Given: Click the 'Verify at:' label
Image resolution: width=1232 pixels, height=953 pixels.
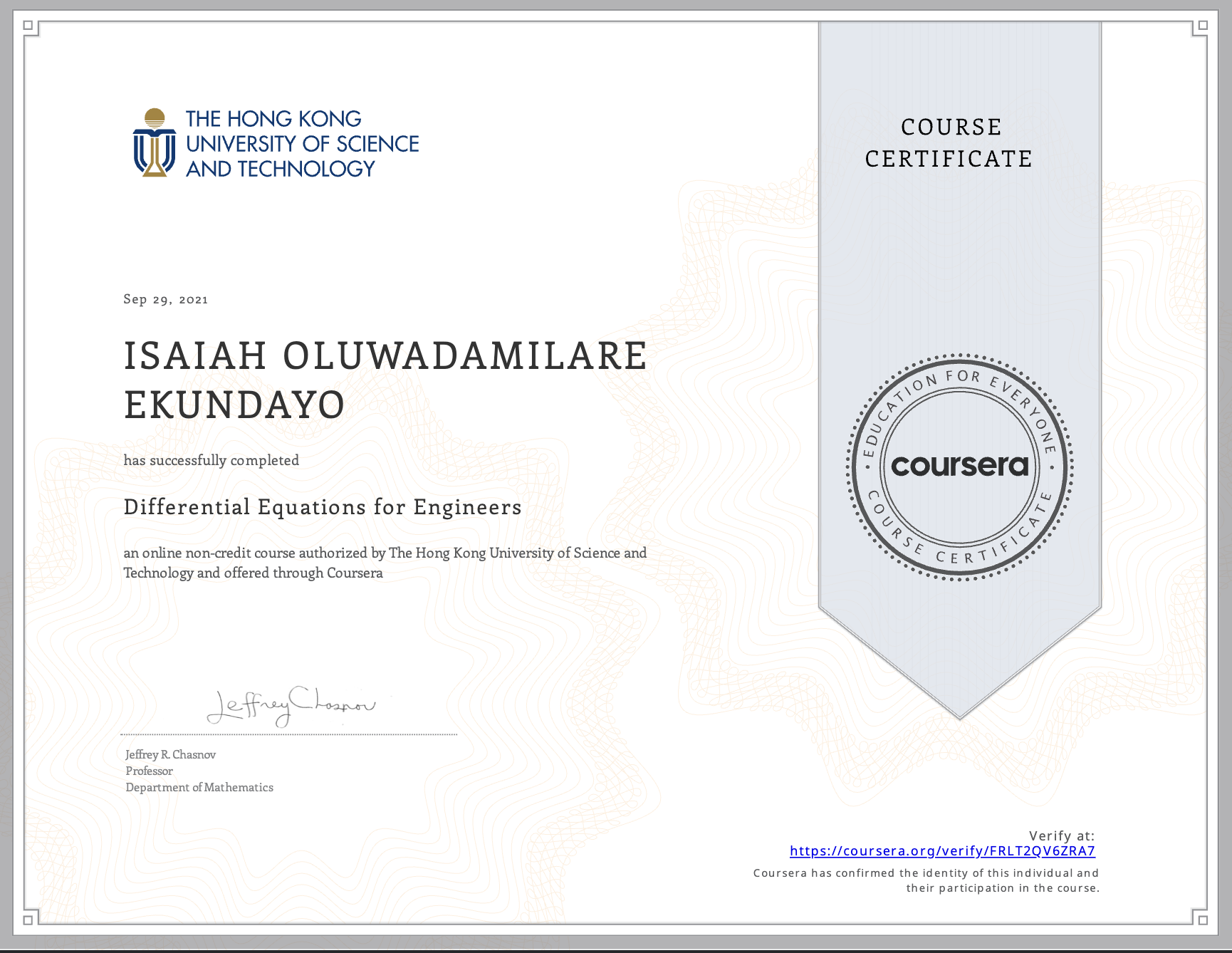Looking at the screenshot, I should 1062,835.
